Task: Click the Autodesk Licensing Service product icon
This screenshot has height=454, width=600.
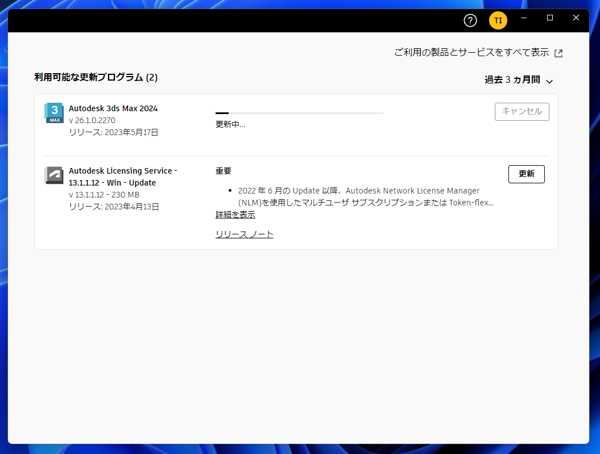Action: coord(54,175)
